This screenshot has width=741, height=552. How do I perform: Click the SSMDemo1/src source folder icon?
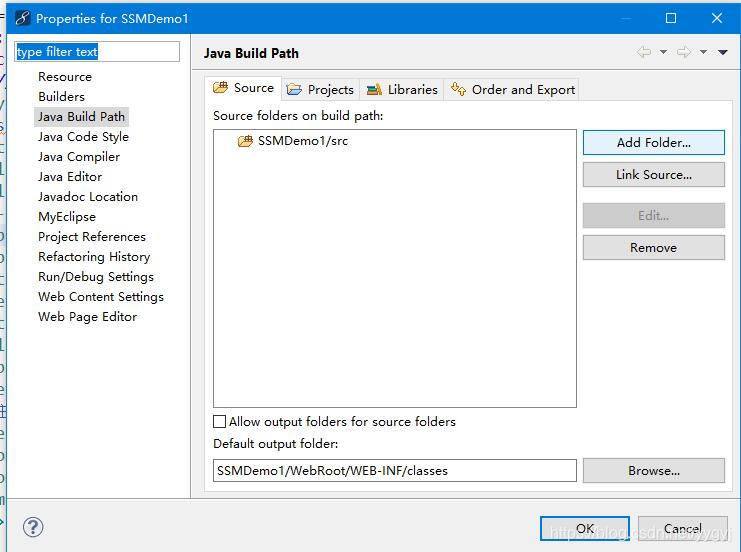pos(245,141)
